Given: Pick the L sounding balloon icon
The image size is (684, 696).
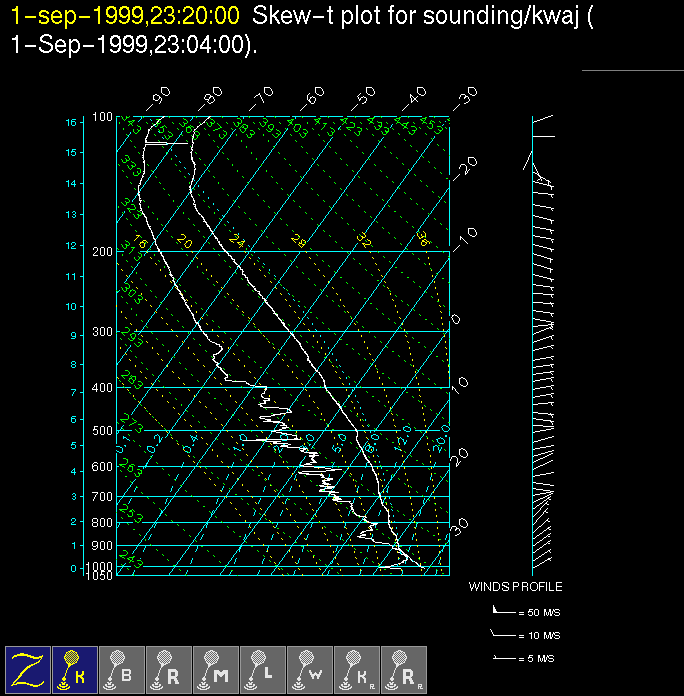Looking at the screenshot, I should 263,669.
